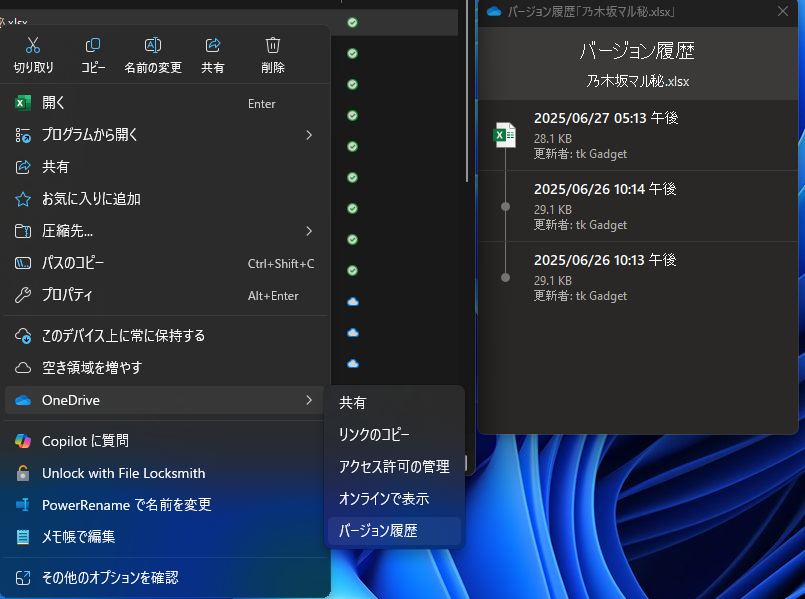Choose このデバイス上に常に保持する
This screenshot has height=599, width=805.
(x=165, y=336)
